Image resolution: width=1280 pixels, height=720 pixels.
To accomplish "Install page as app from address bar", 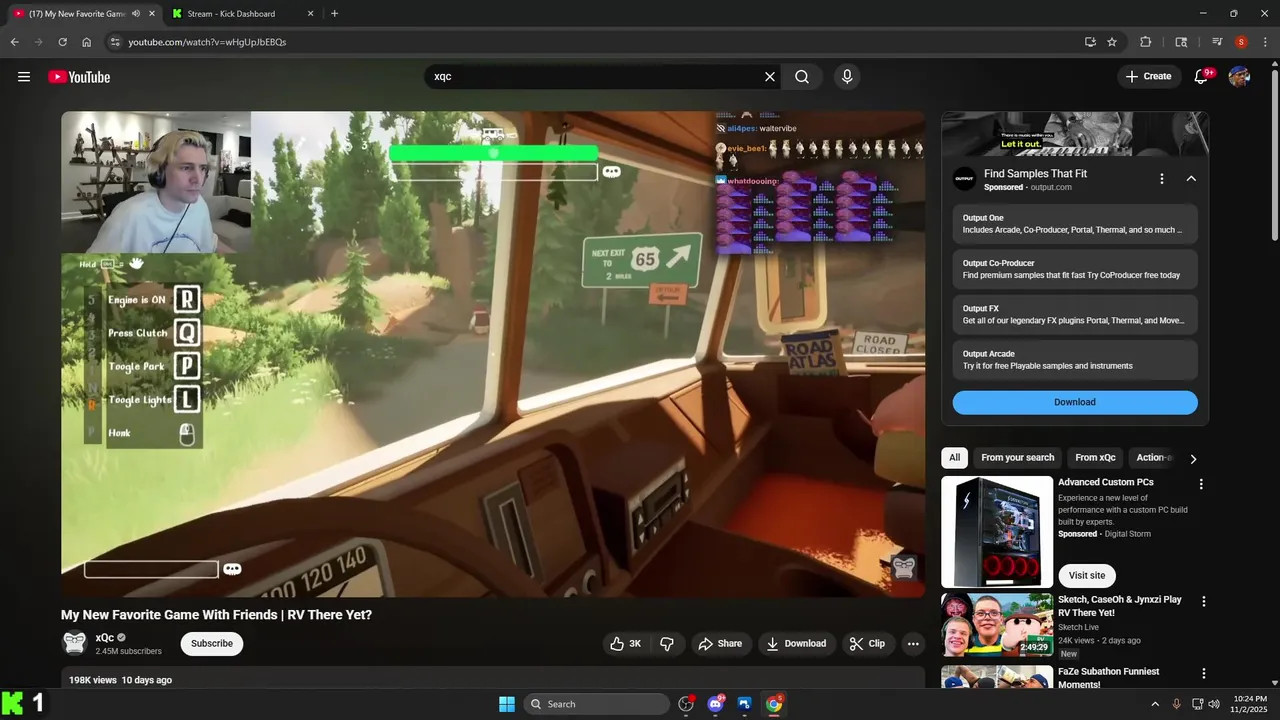I will click(x=1090, y=42).
